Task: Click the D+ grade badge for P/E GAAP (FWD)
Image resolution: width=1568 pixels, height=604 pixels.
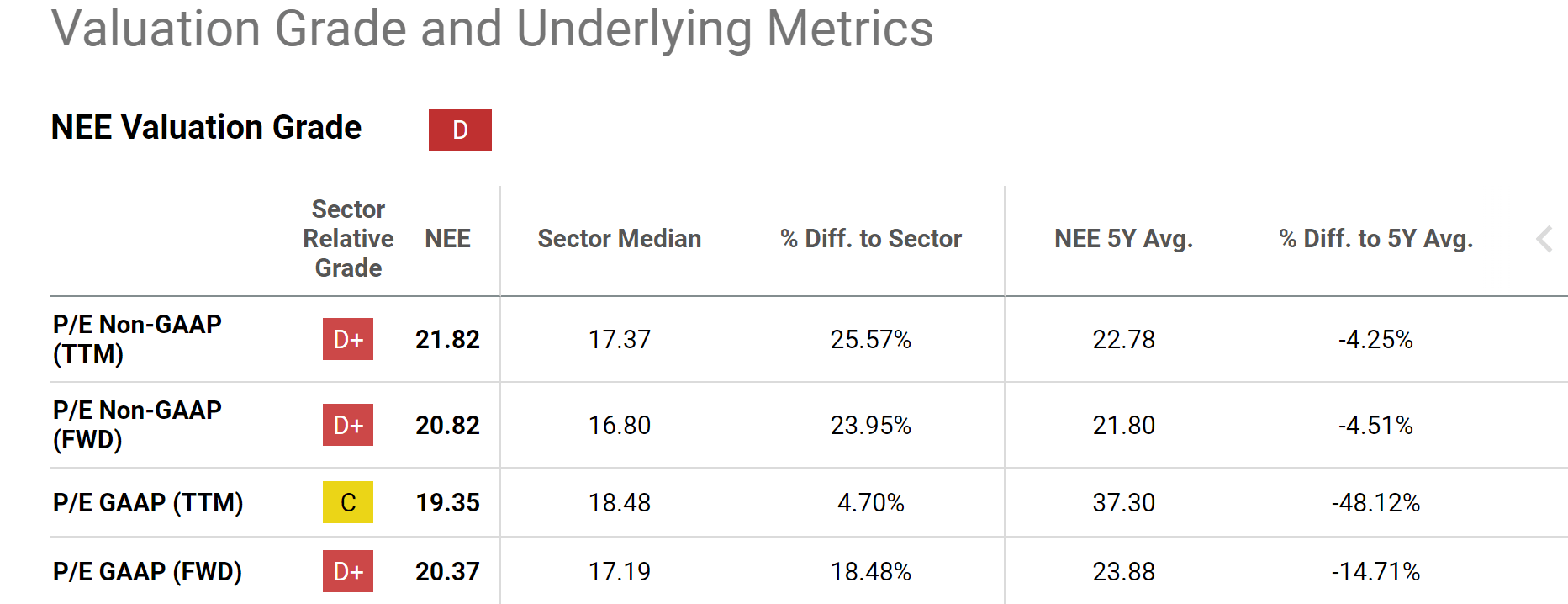Action: tap(348, 571)
